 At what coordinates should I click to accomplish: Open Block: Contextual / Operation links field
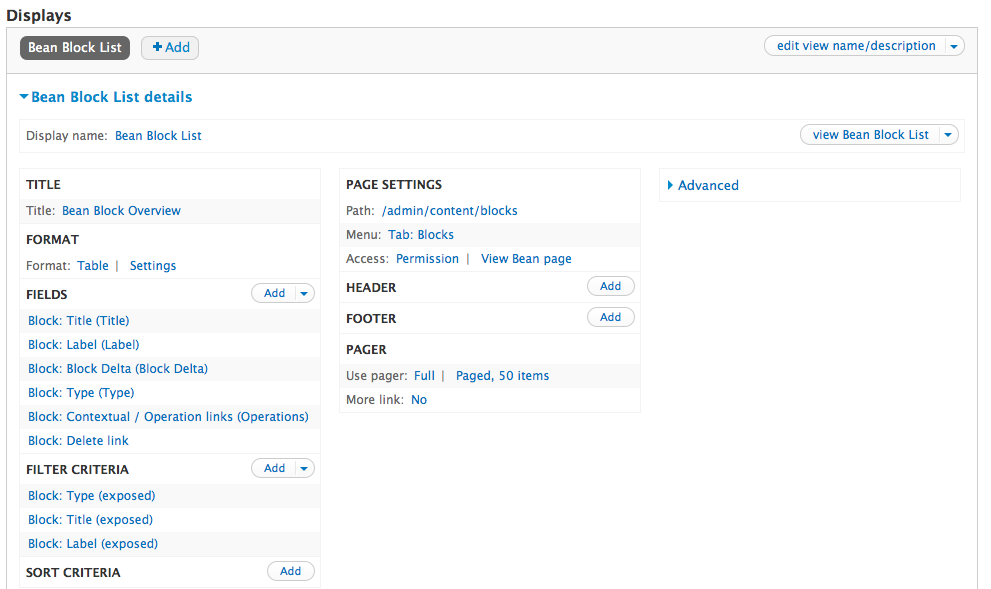[x=168, y=416]
